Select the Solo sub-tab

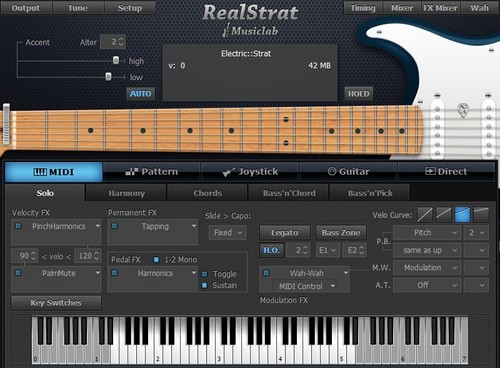(x=45, y=193)
